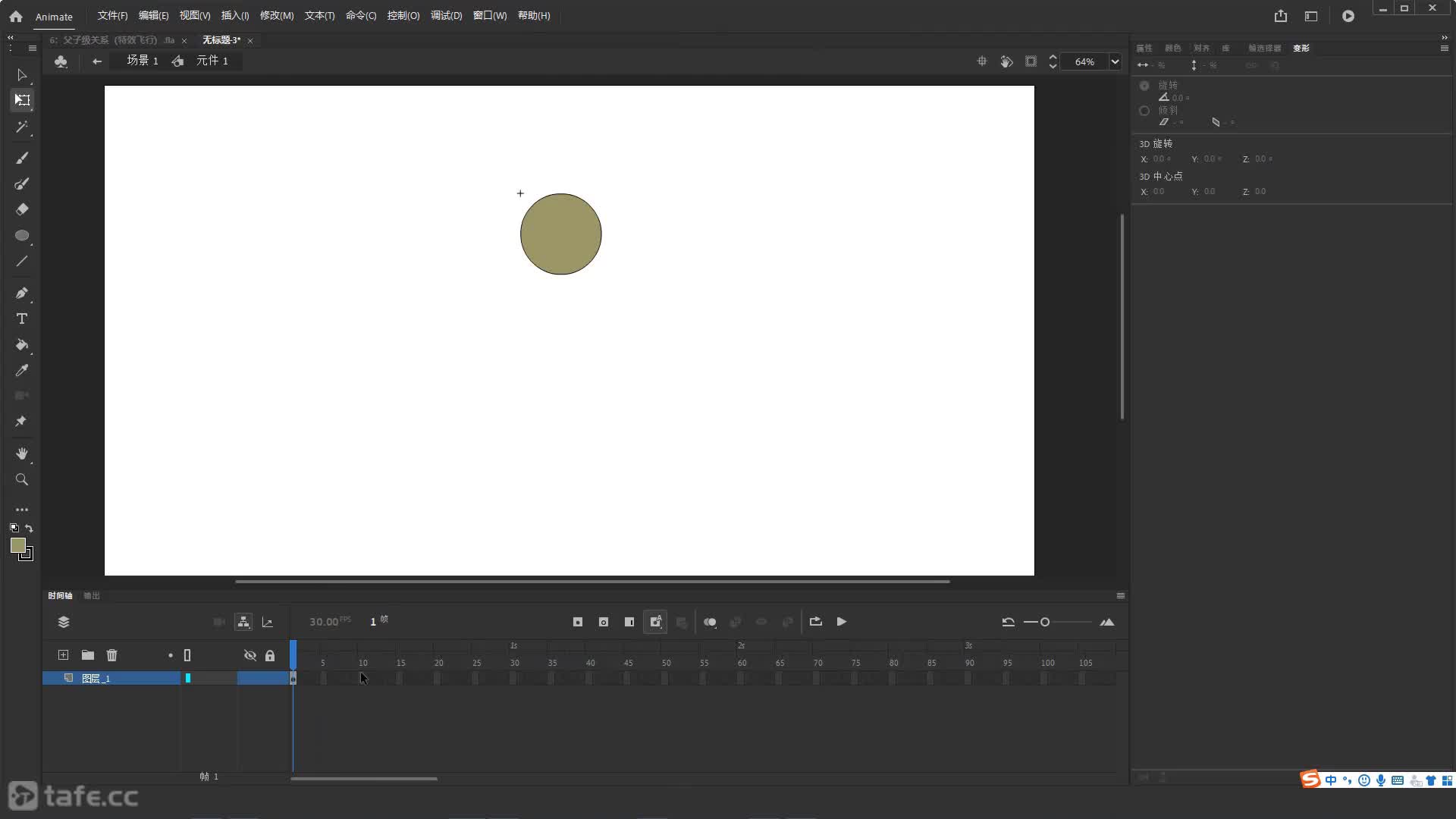Image resolution: width=1456 pixels, height=819 pixels.
Task: Click the stroke color swatch
Action: pyautogui.click(x=27, y=555)
